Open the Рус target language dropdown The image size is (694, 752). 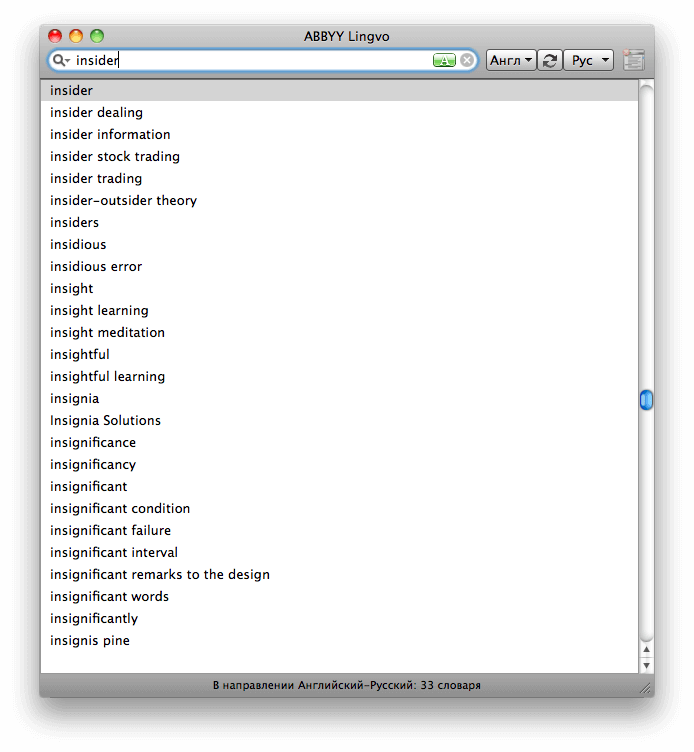[x=588, y=61]
